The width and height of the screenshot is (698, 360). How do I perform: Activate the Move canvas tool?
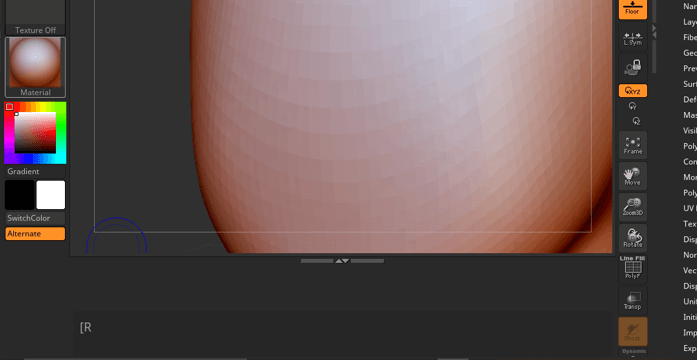[x=633, y=176]
